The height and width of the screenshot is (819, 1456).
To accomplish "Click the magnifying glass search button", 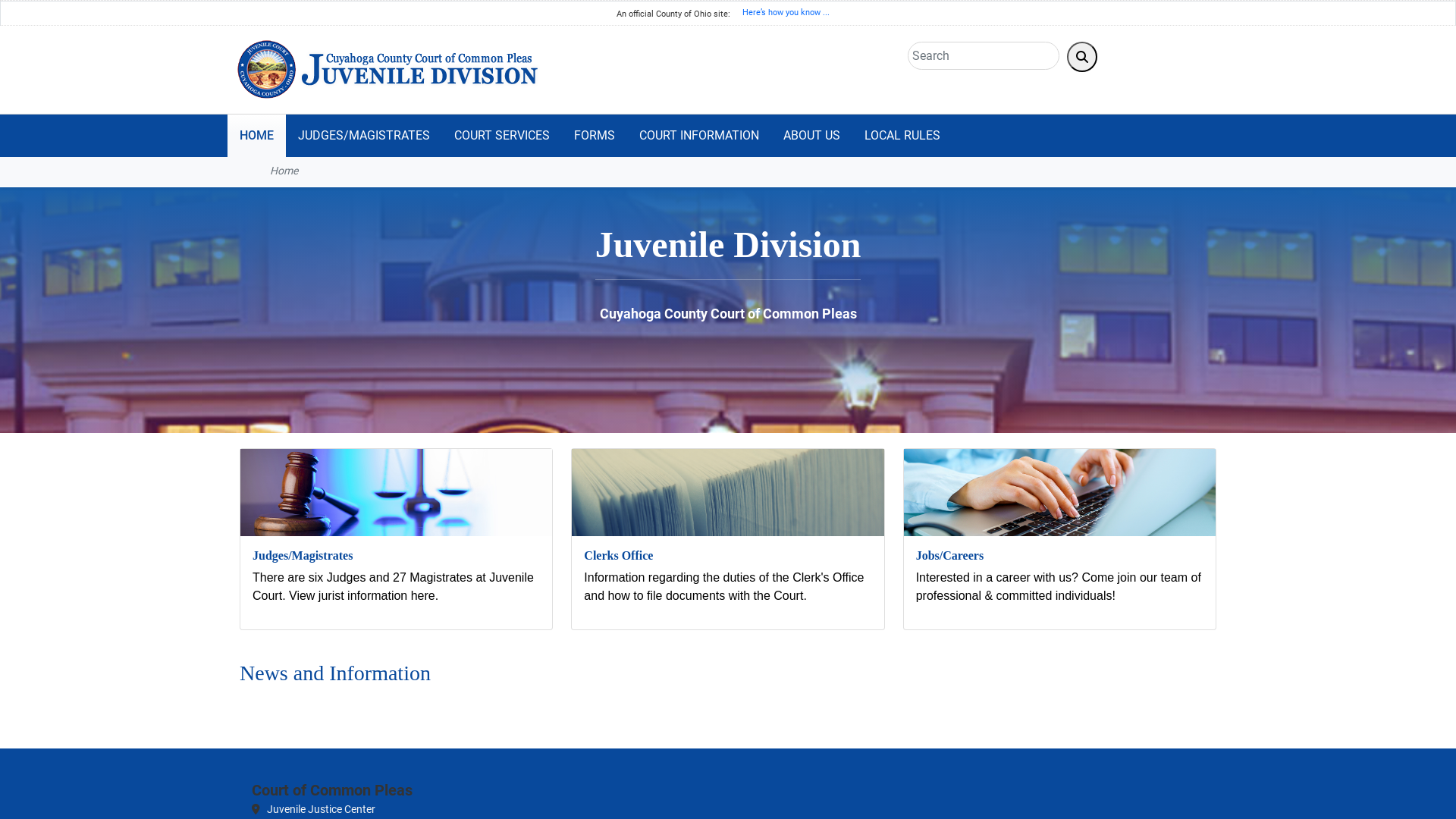I will pyautogui.click(x=1081, y=57).
